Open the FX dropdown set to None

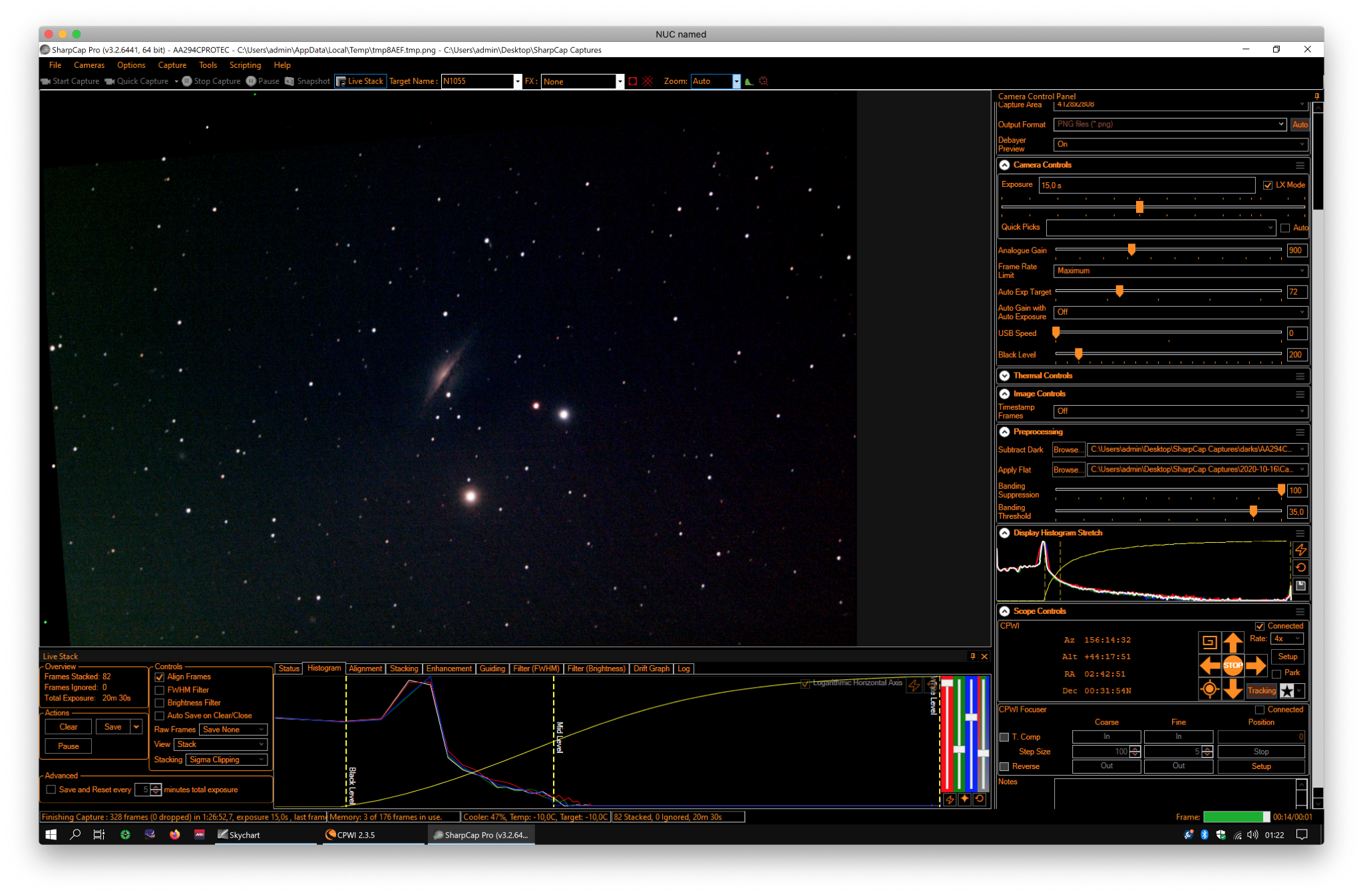pos(582,81)
